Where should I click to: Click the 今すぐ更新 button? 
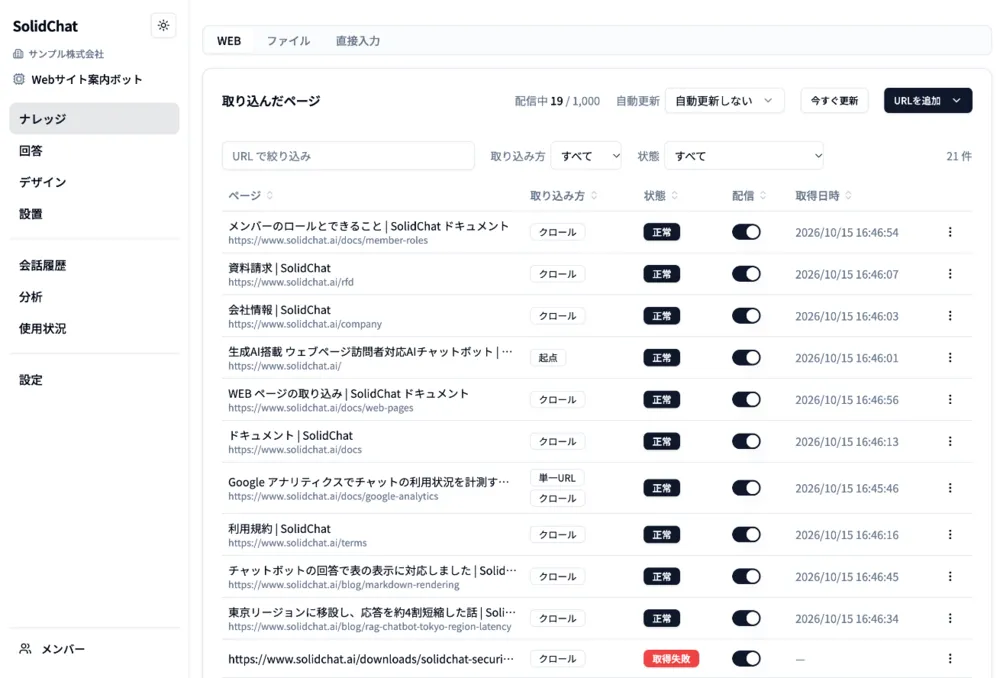(x=834, y=101)
